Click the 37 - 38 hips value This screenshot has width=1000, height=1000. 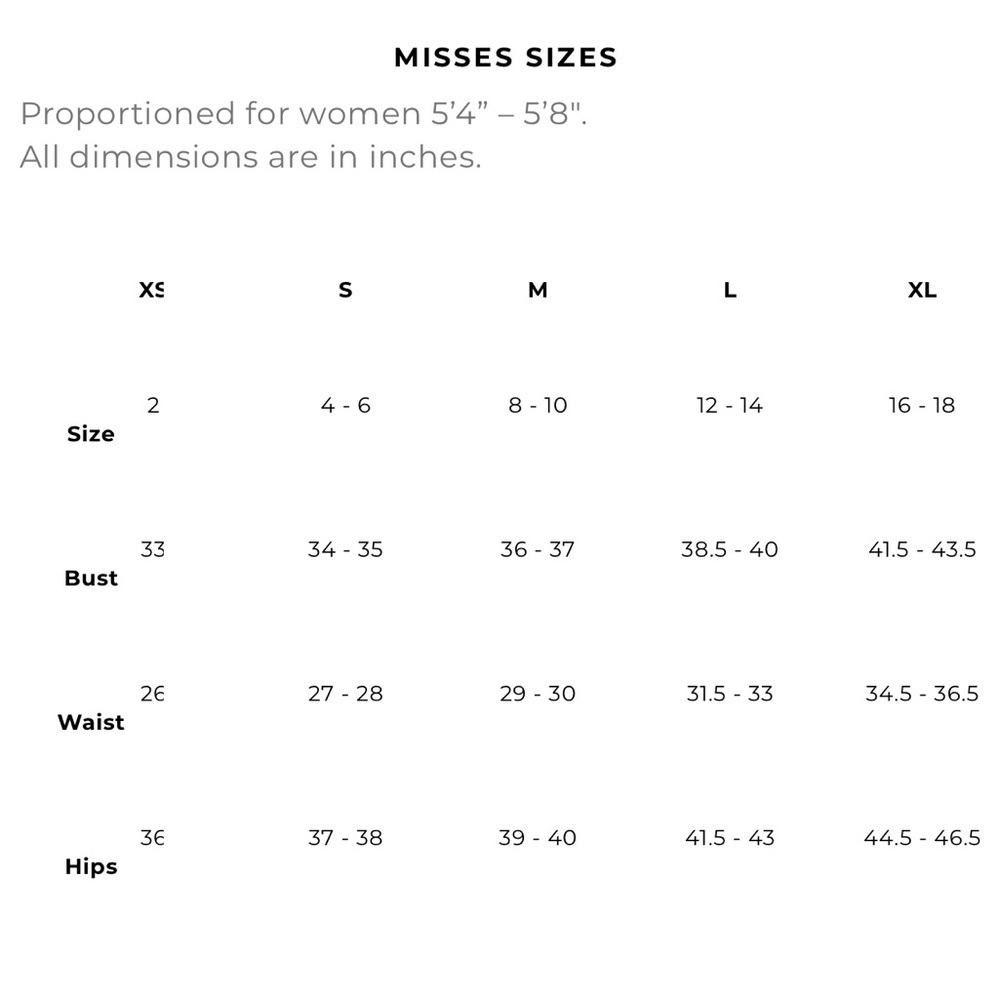(x=345, y=837)
